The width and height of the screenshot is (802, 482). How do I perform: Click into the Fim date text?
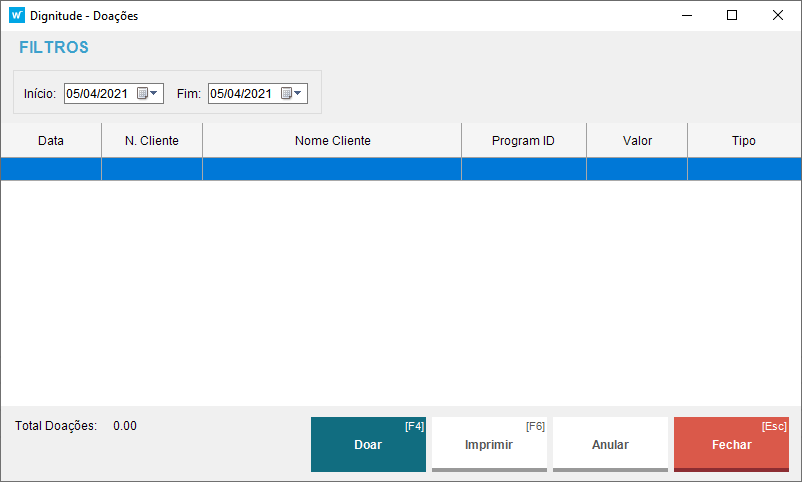coord(241,94)
